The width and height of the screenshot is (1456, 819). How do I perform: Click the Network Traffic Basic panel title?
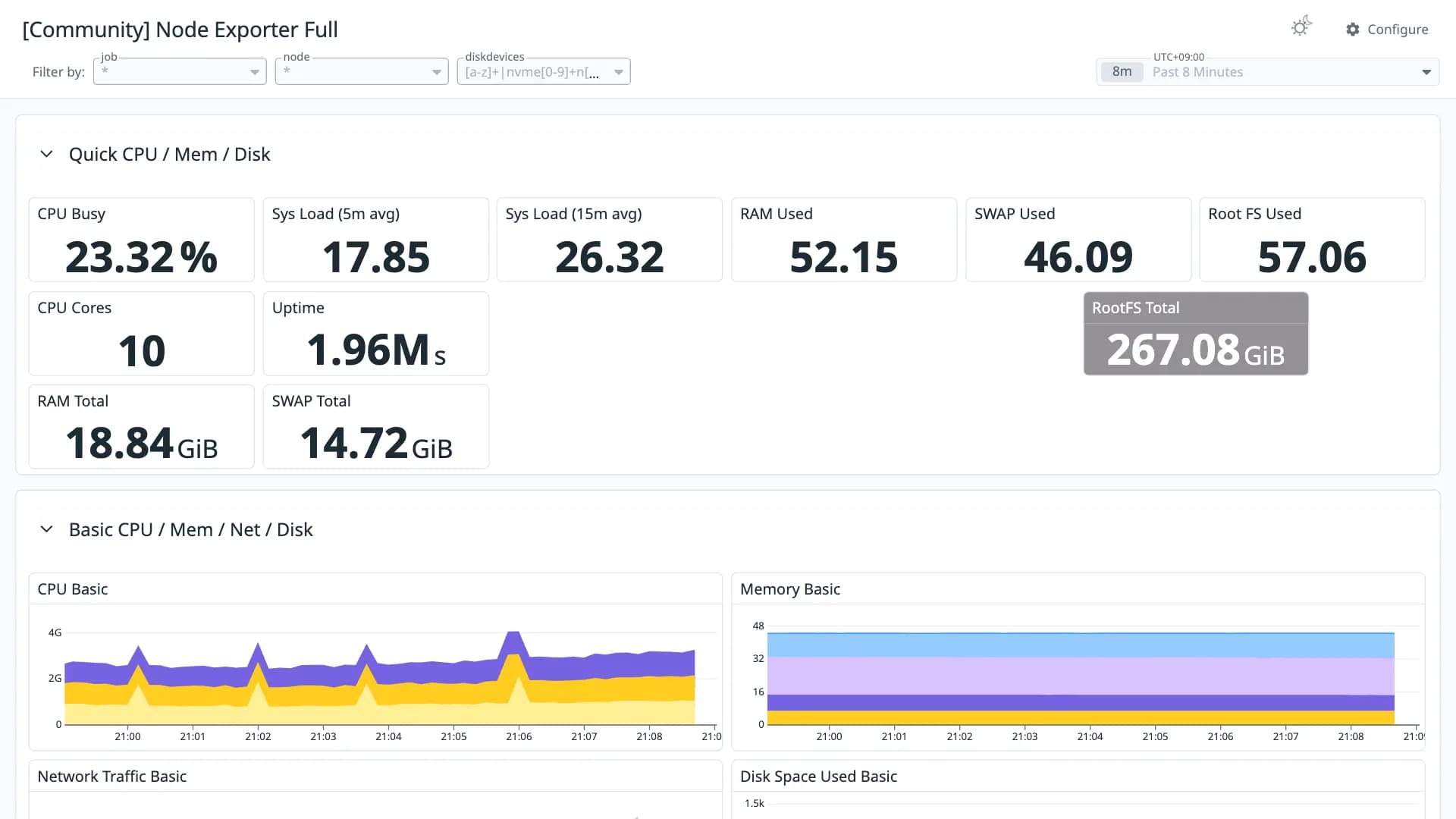tap(112, 777)
